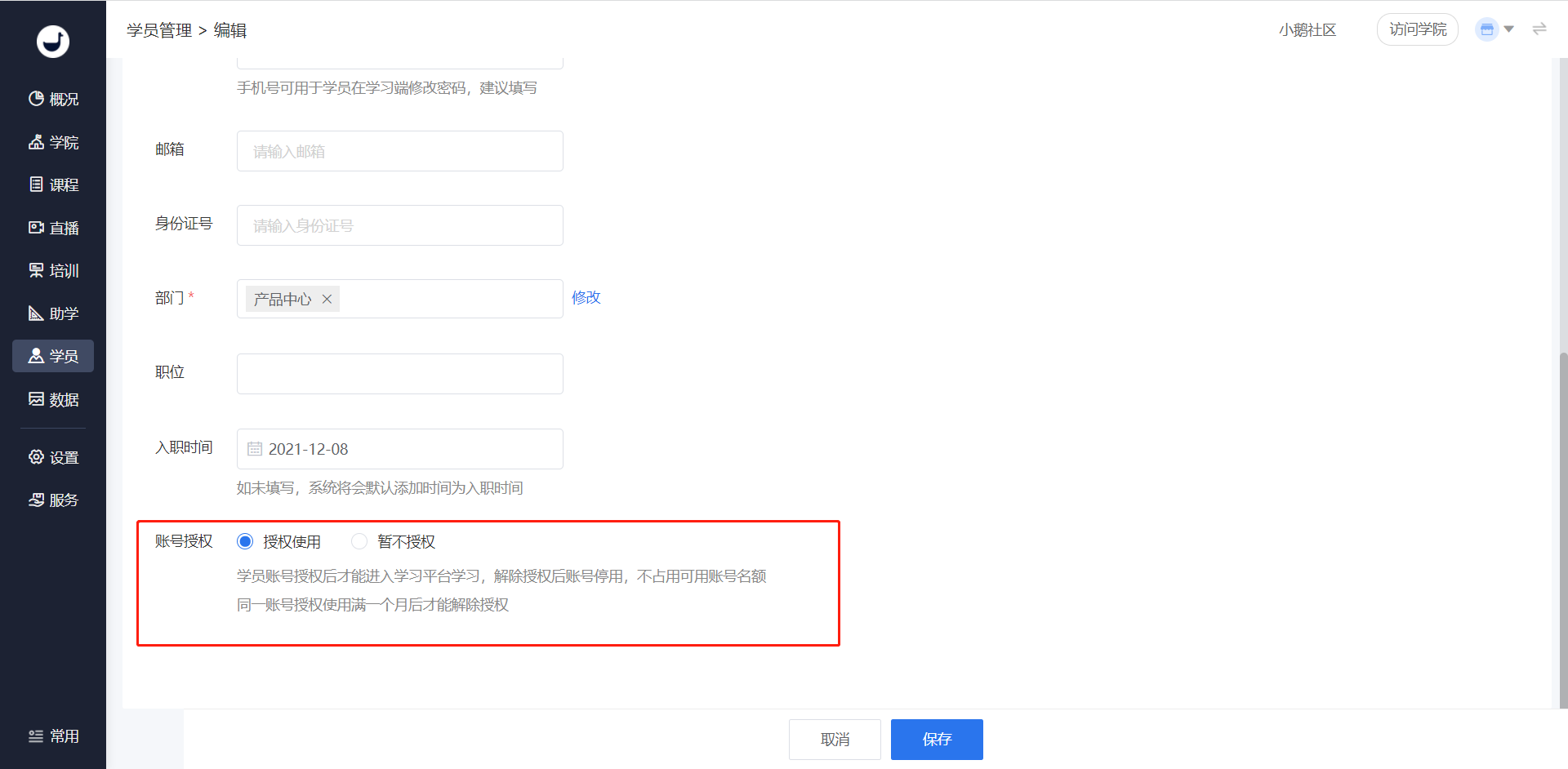Remove the 产品中心 department tag
Viewport: 1568px width, 769px height.
[x=327, y=299]
